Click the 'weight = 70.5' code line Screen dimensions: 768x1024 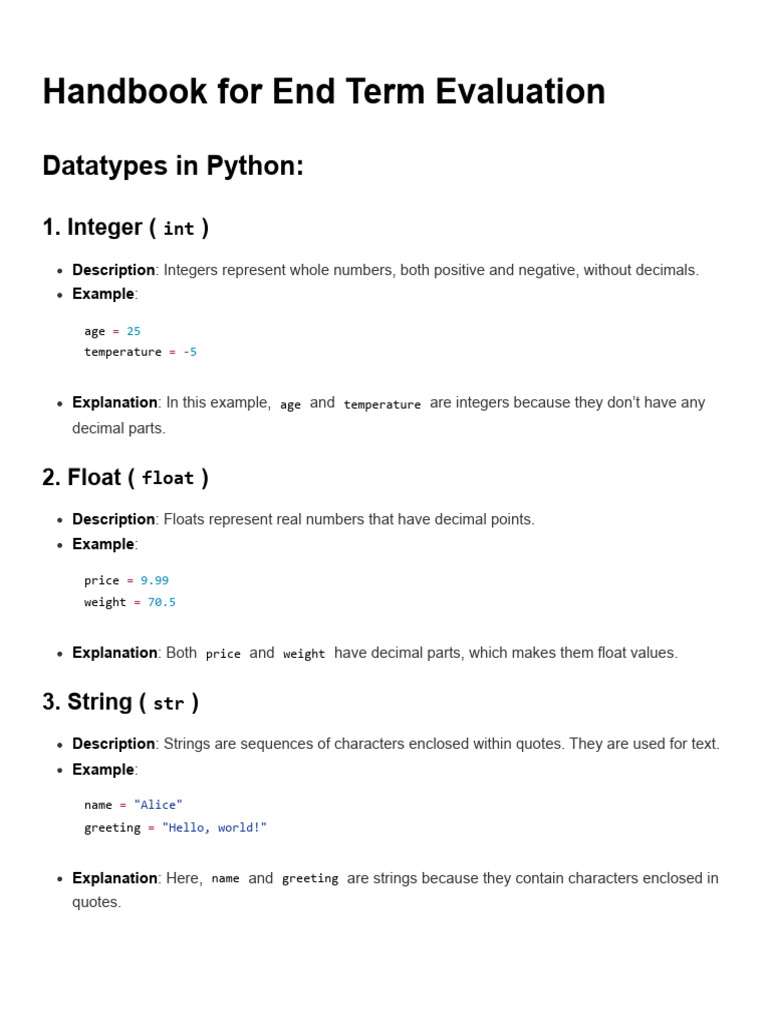[x=130, y=602]
